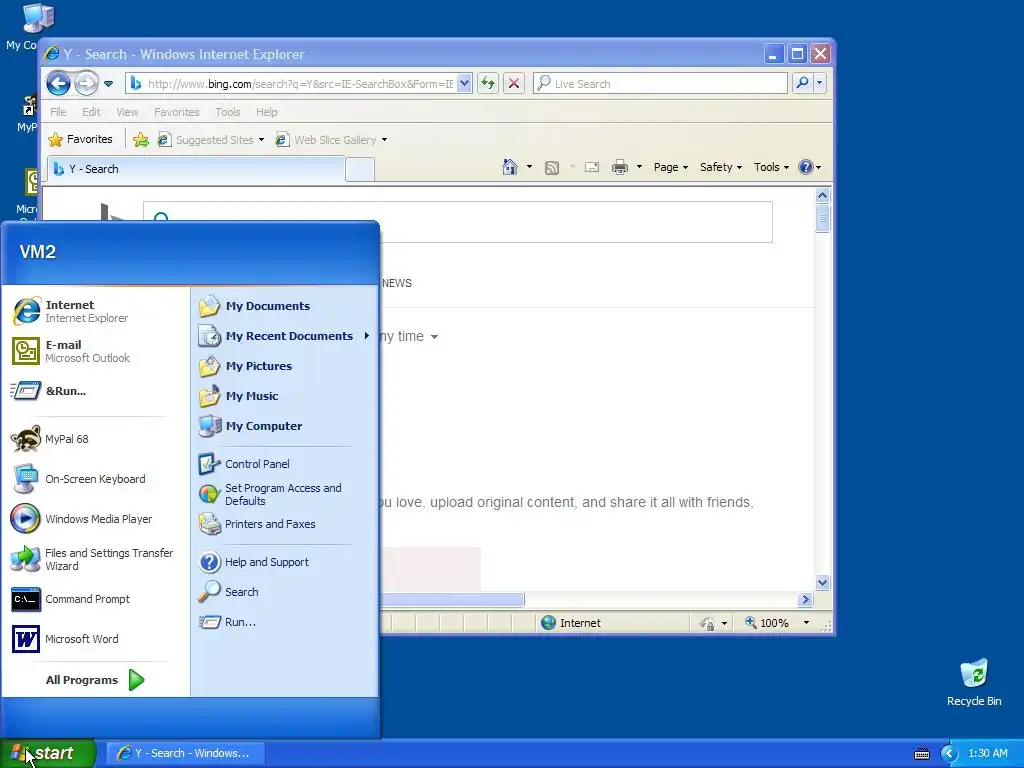Screen dimensions: 1024x768
Task: Open the Page command menu
Action: pyautogui.click(x=671, y=167)
